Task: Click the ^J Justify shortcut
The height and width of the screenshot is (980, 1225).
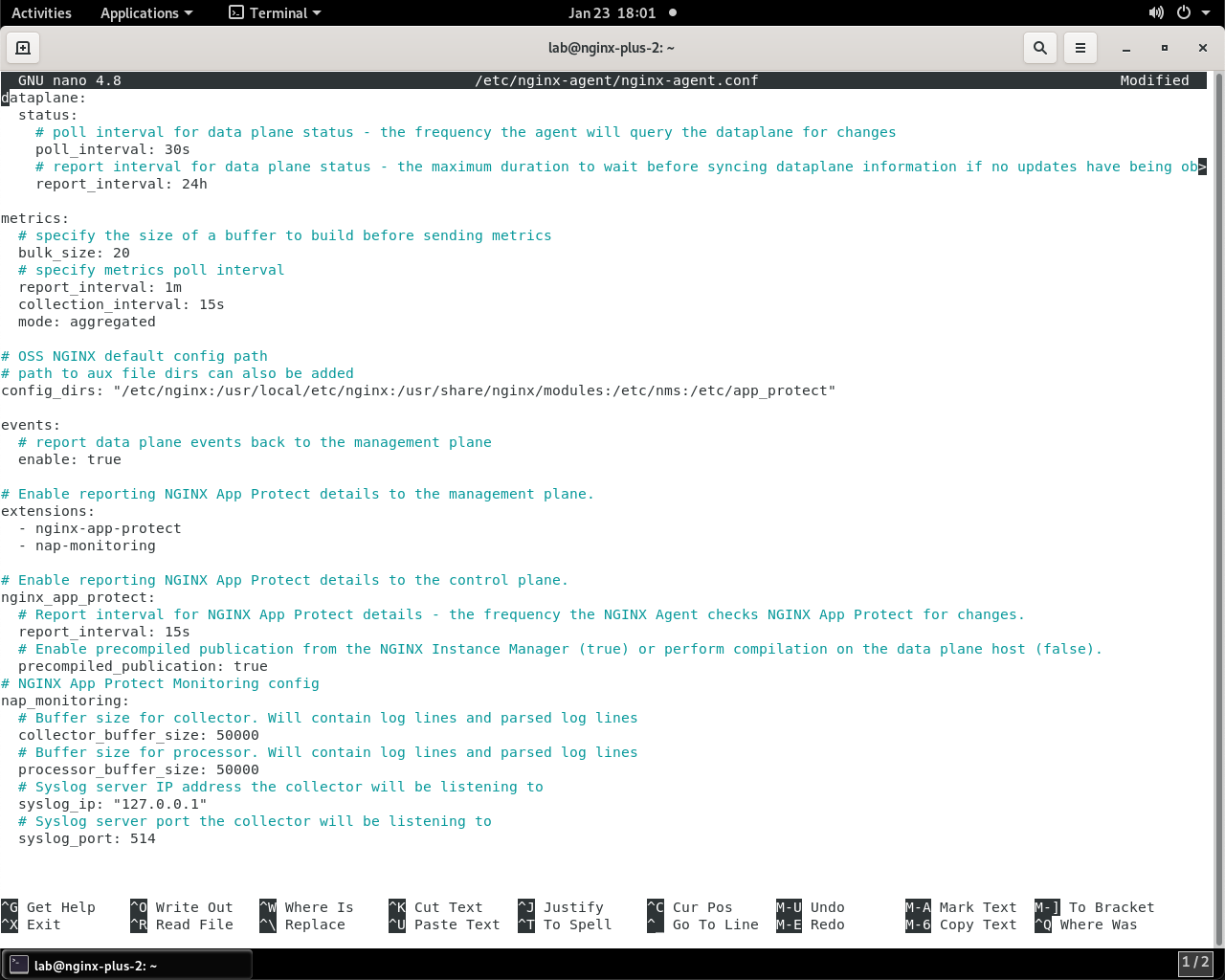Action: pos(561,907)
